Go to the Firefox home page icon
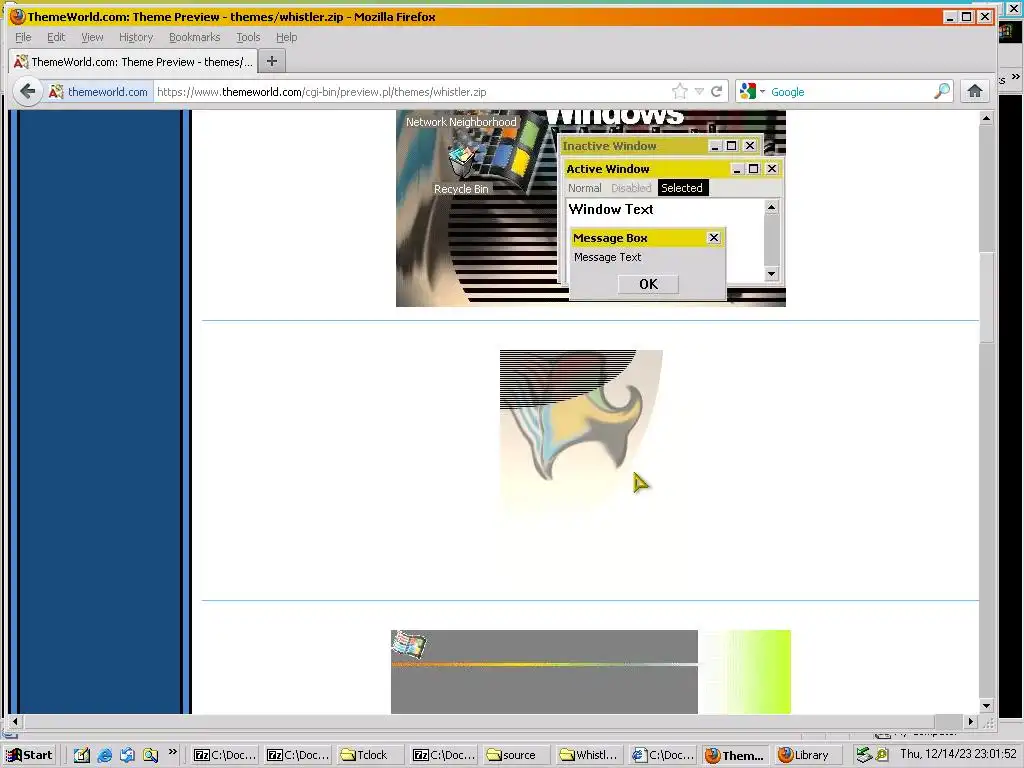This screenshot has height=768, width=1024. point(974,91)
